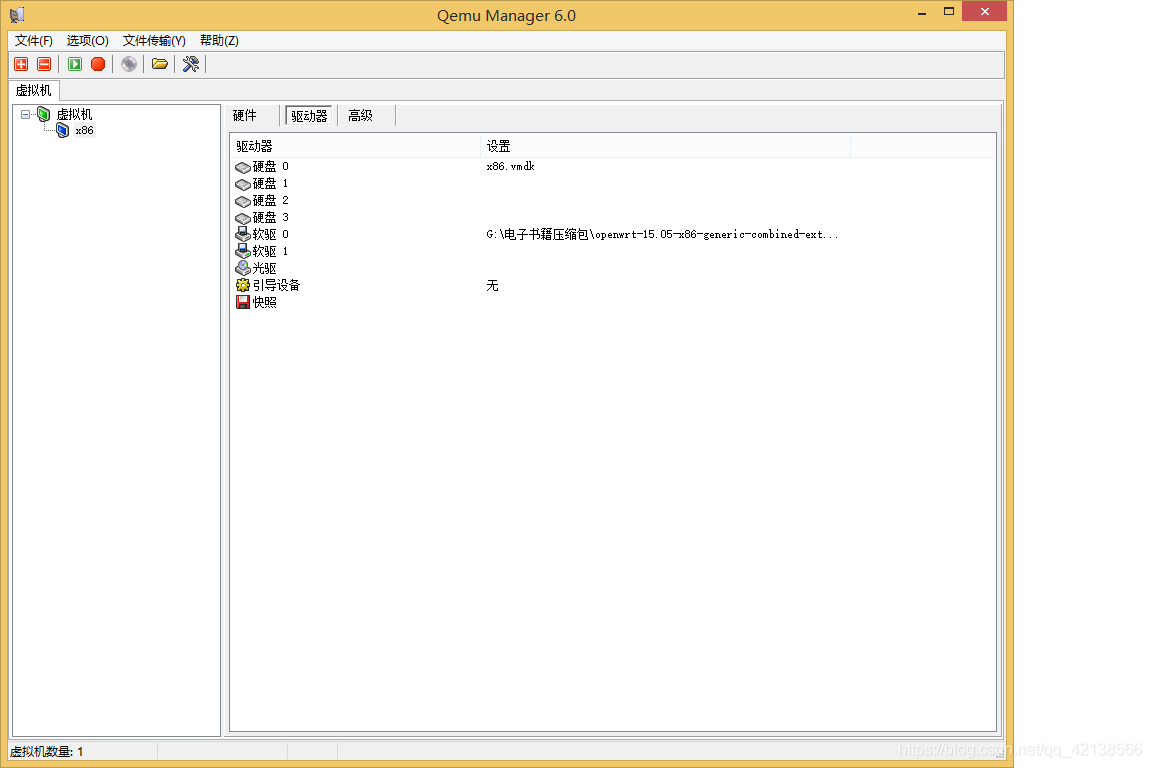Image resolution: width=1152 pixels, height=768 pixels.
Task: Select the 硬盘 2 row label
Action: [x=270, y=201]
